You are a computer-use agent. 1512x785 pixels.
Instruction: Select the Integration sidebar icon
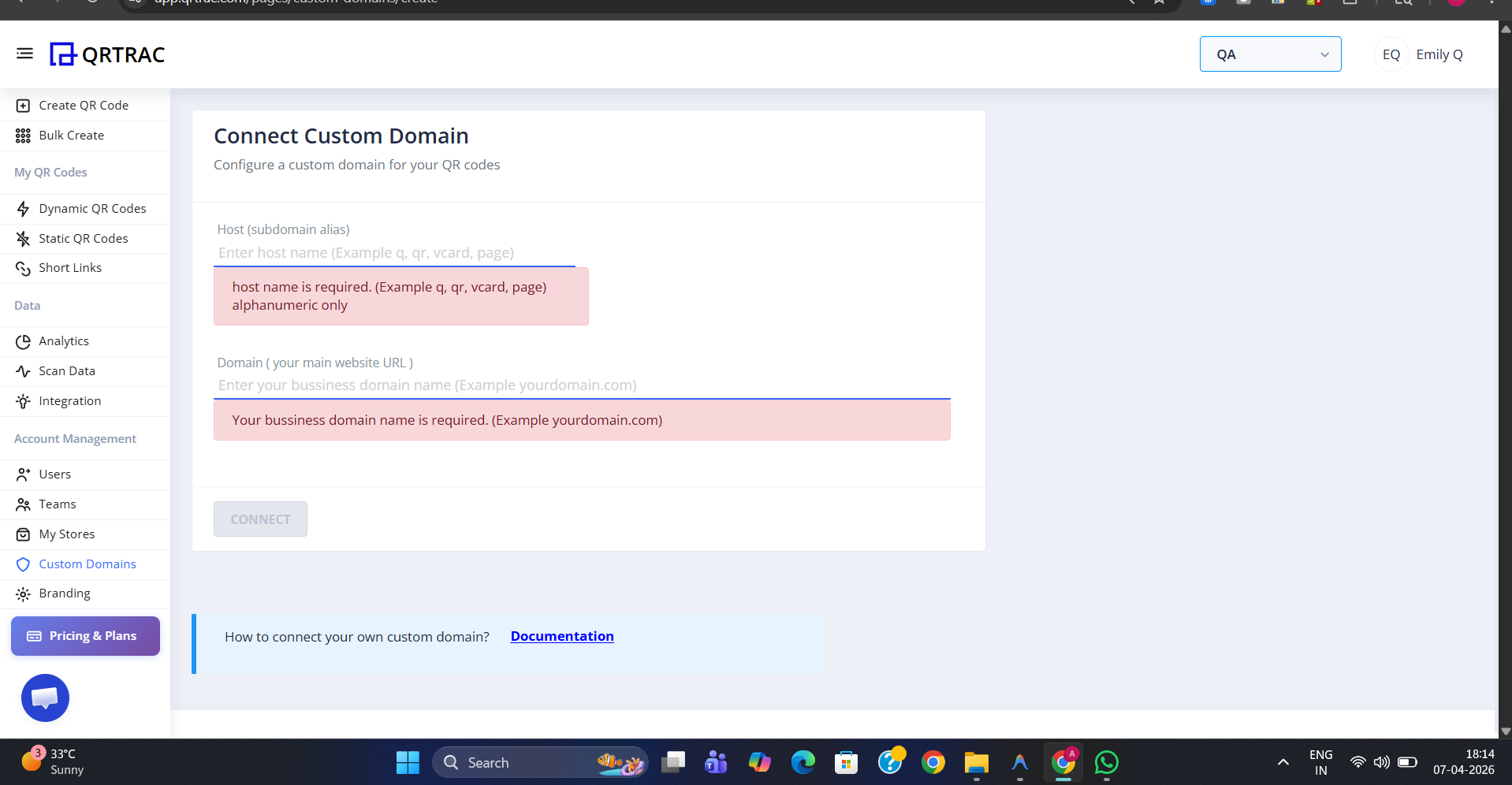click(x=24, y=400)
